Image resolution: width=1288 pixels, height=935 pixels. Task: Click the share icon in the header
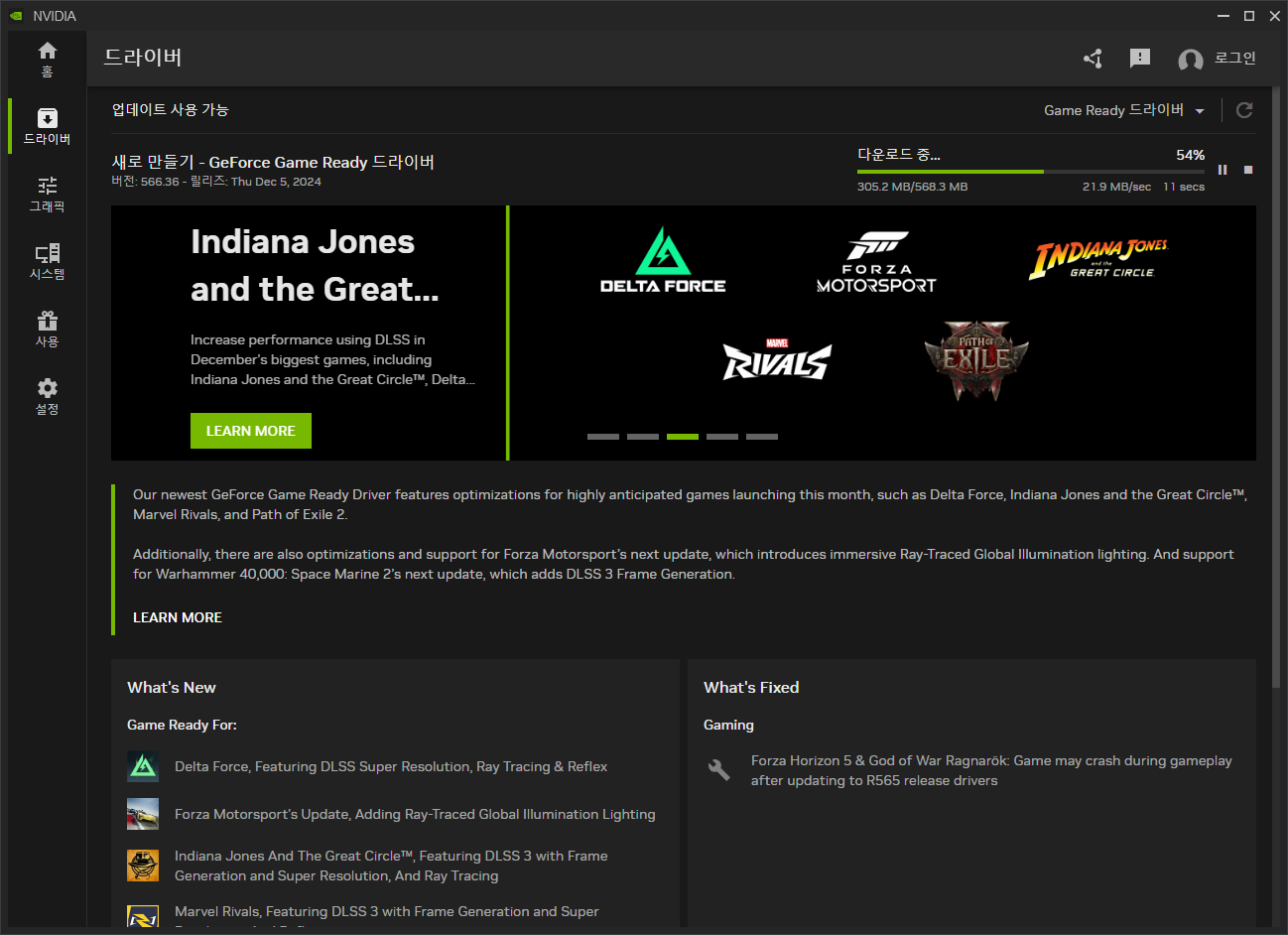(1093, 59)
